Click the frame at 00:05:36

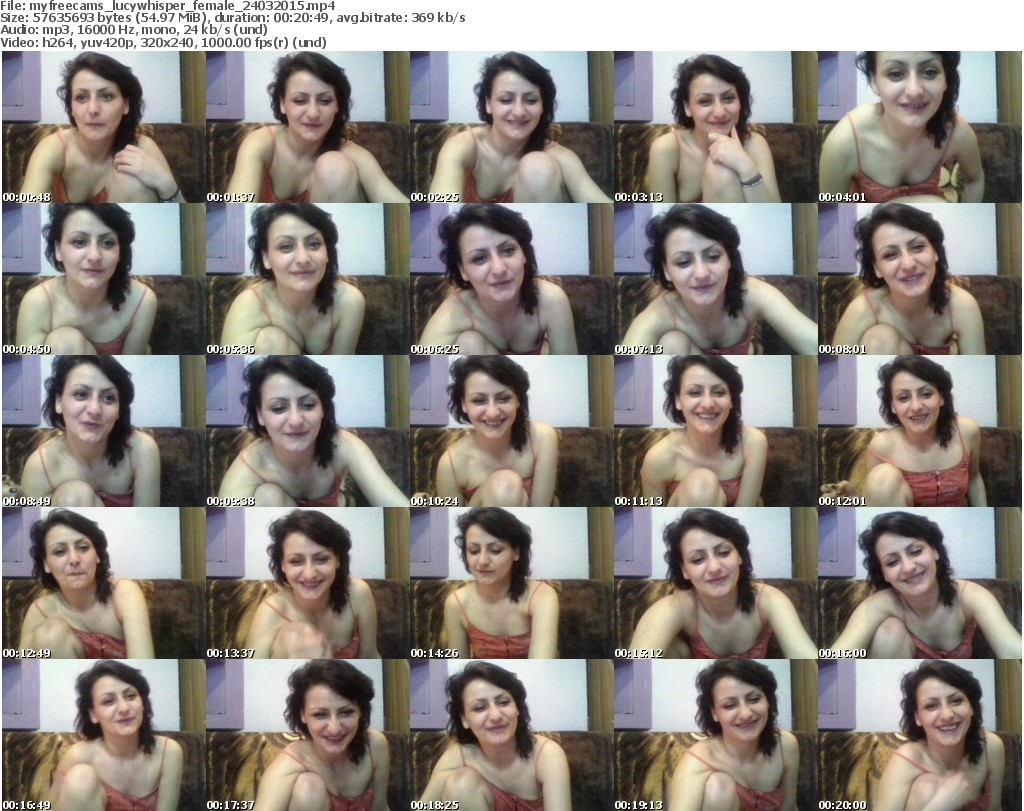pyautogui.click(x=308, y=279)
